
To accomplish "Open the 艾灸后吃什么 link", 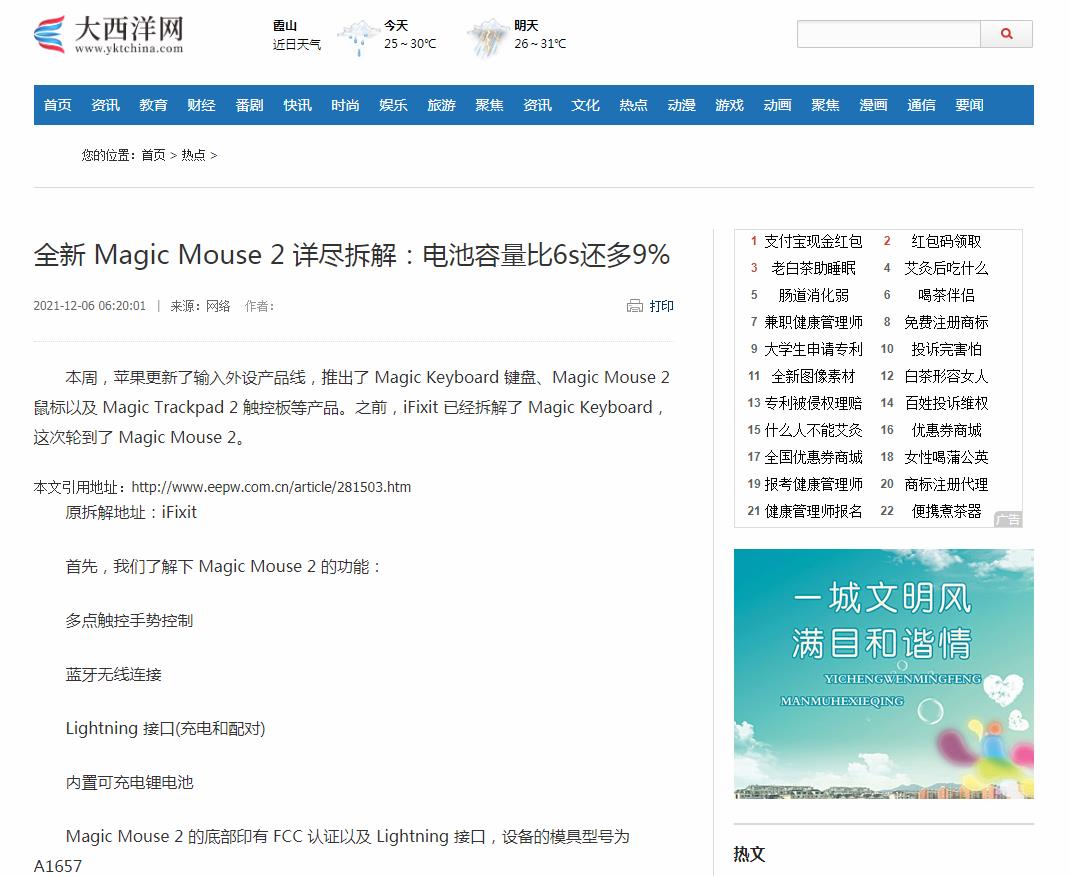I will (946, 268).
